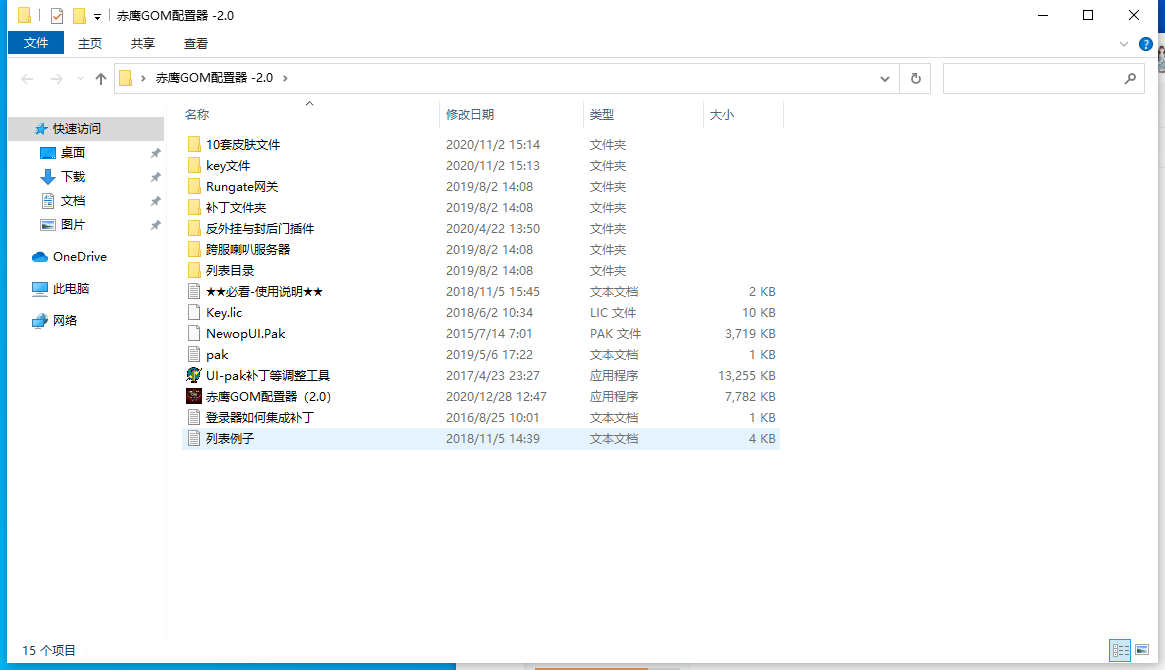Click the date 2020/12/28 12:47
The image size is (1165, 670).
point(496,397)
